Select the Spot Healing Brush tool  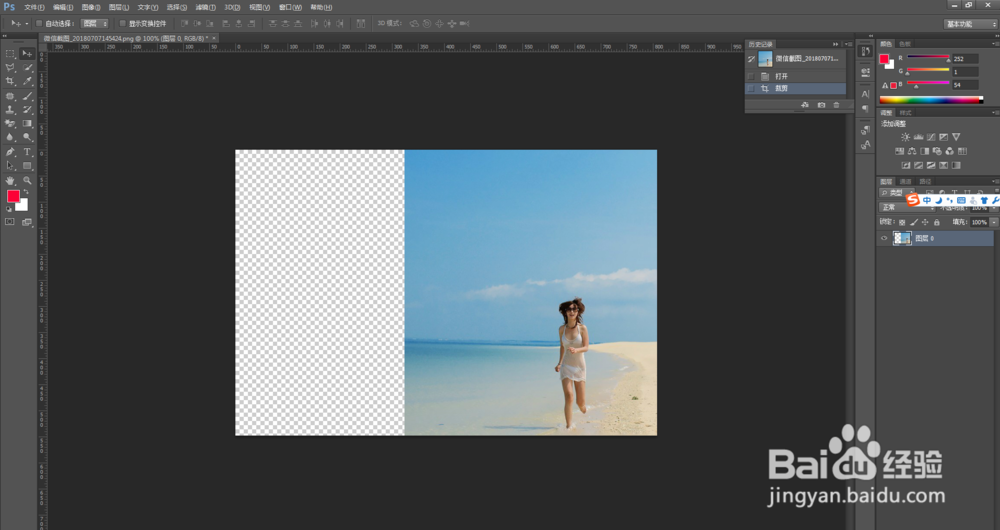(10, 96)
